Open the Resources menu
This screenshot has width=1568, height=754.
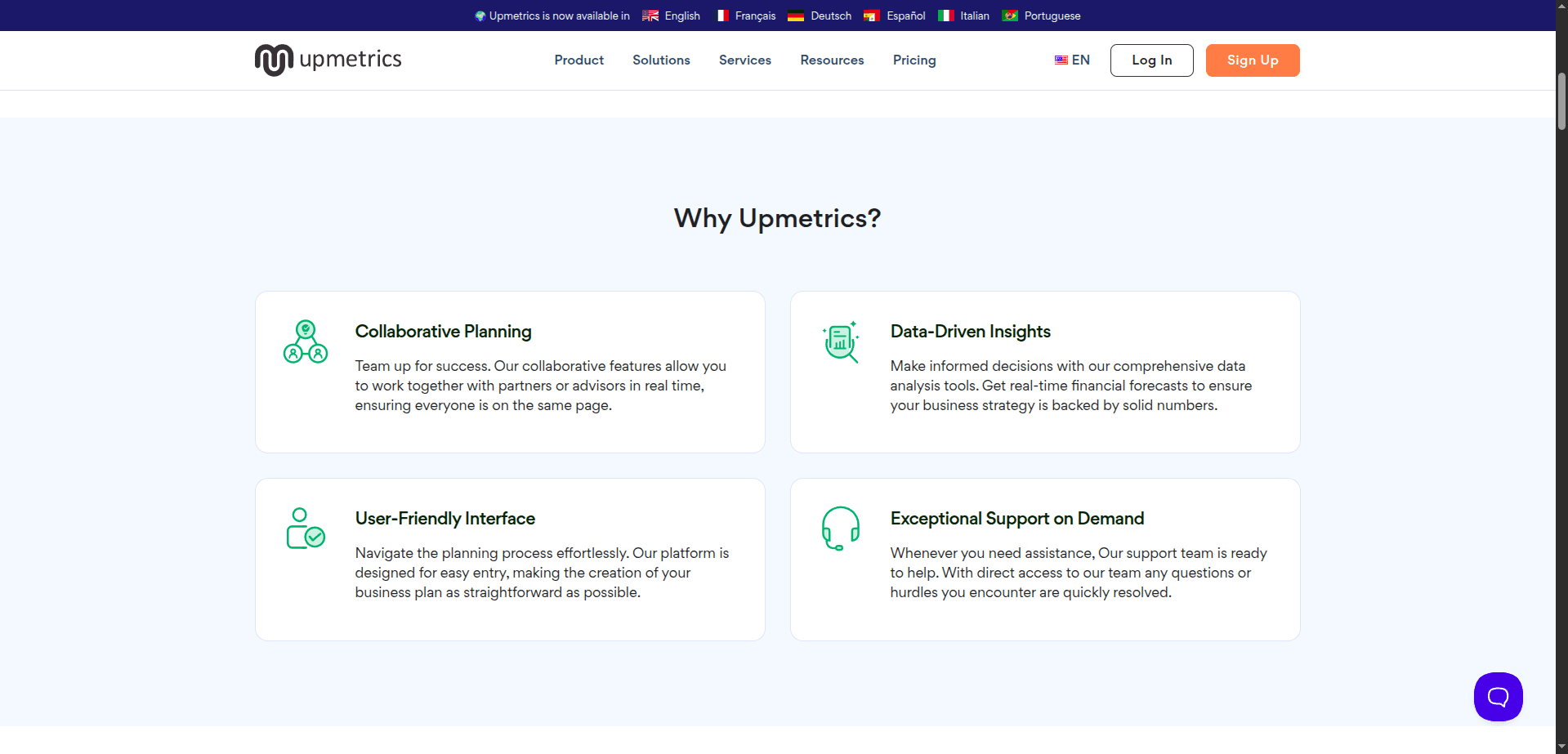click(832, 60)
